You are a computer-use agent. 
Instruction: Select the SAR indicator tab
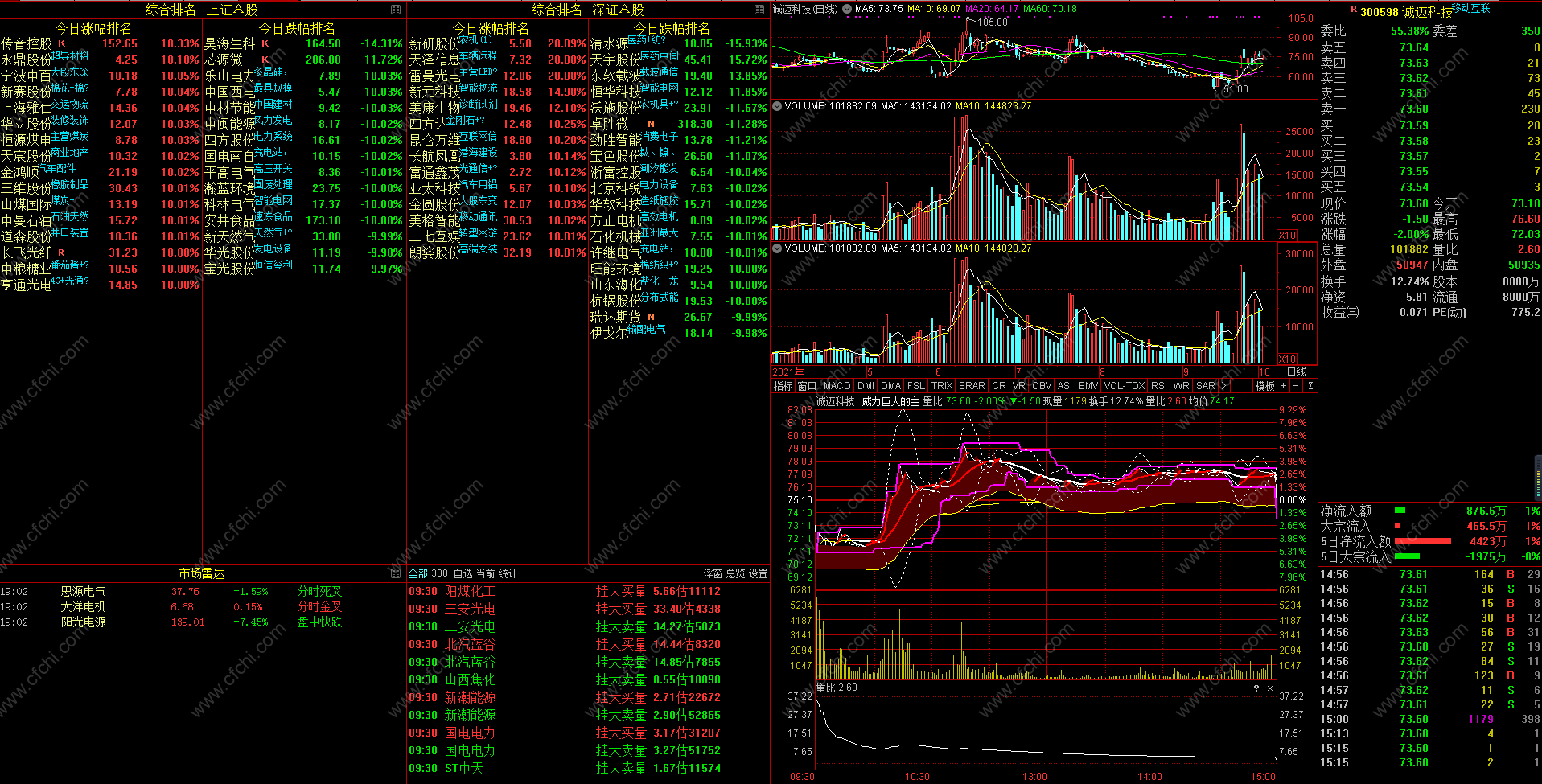[x=1206, y=386]
